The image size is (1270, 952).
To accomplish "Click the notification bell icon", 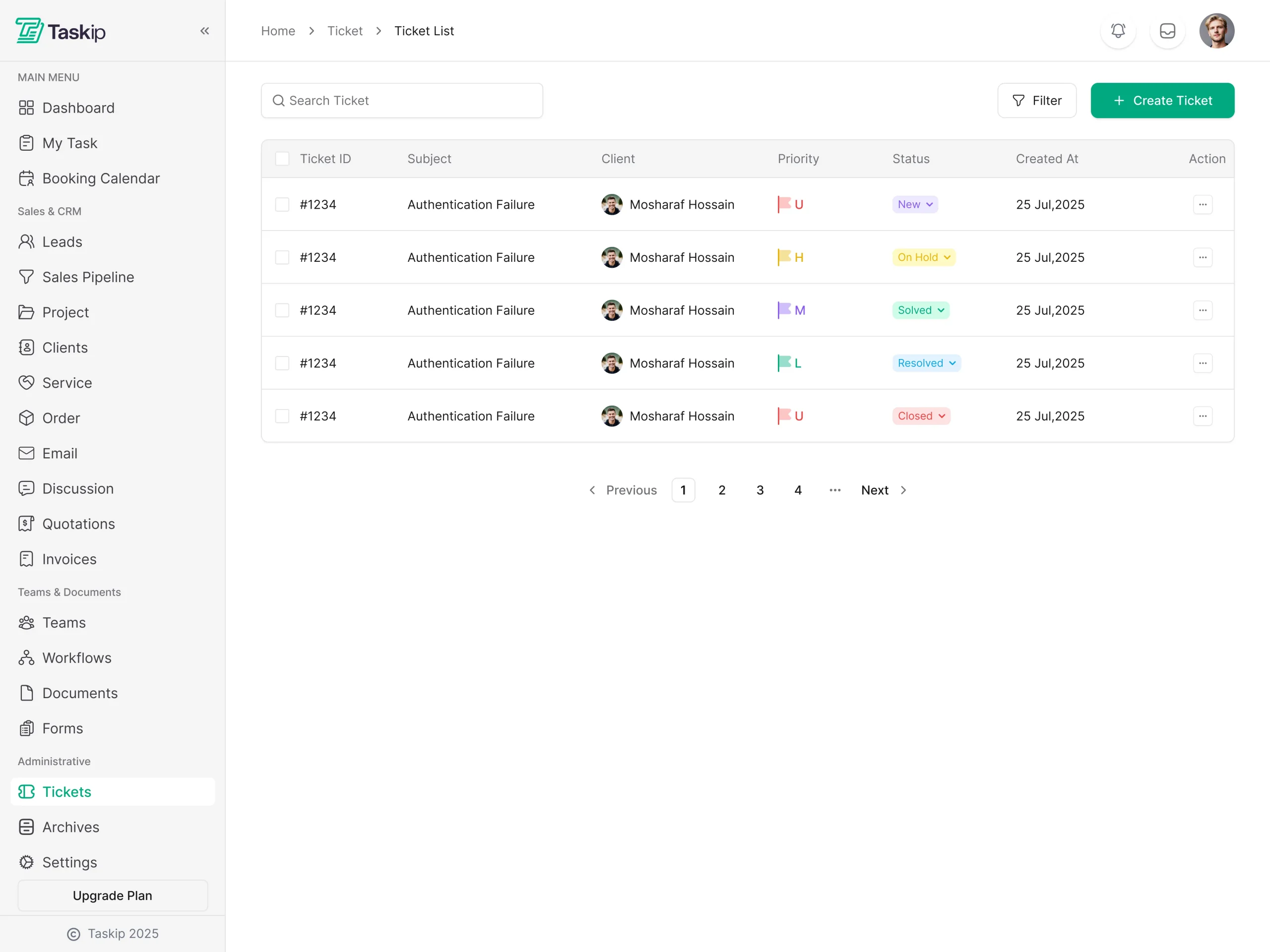I will pyautogui.click(x=1118, y=31).
